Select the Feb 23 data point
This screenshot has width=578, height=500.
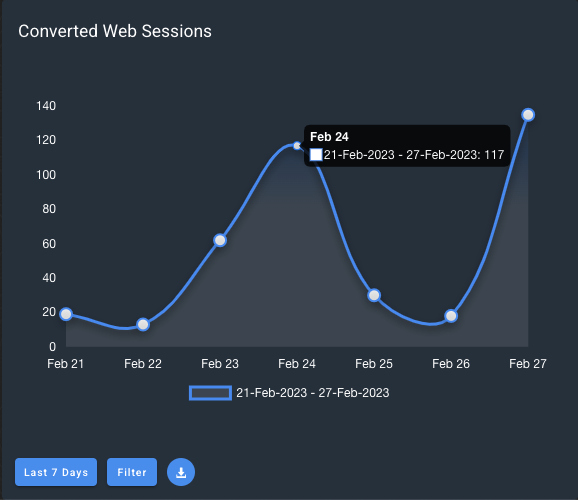[220, 240]
